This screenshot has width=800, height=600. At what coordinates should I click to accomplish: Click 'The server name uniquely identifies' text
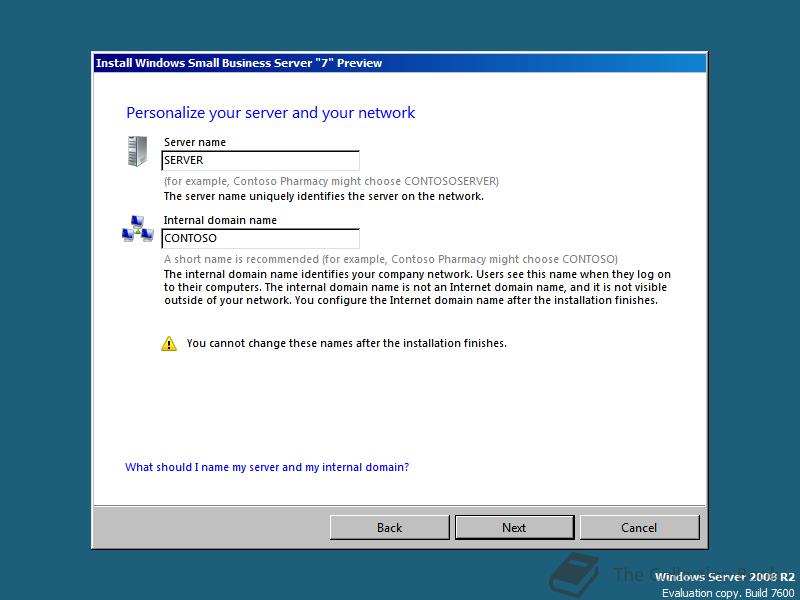pos(323,196)
